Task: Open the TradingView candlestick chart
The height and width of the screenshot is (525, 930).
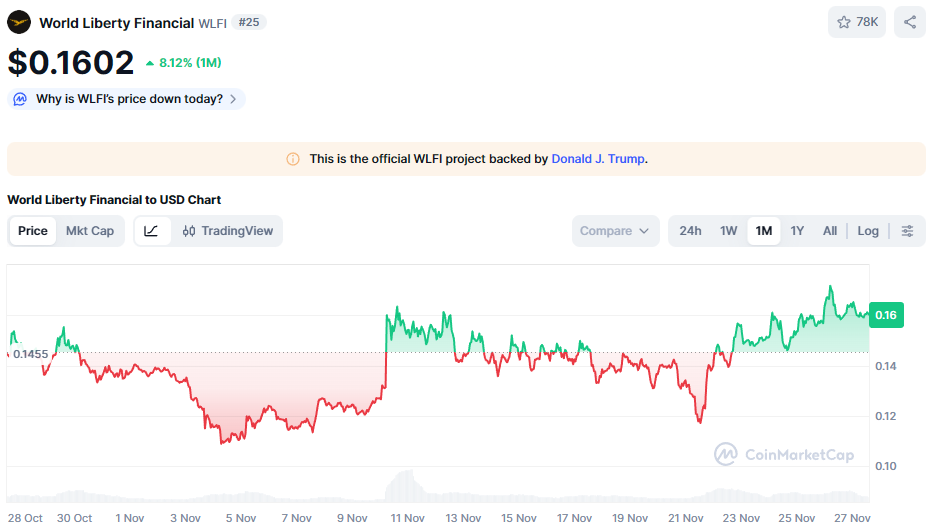Action: click(x=228, y=231)
